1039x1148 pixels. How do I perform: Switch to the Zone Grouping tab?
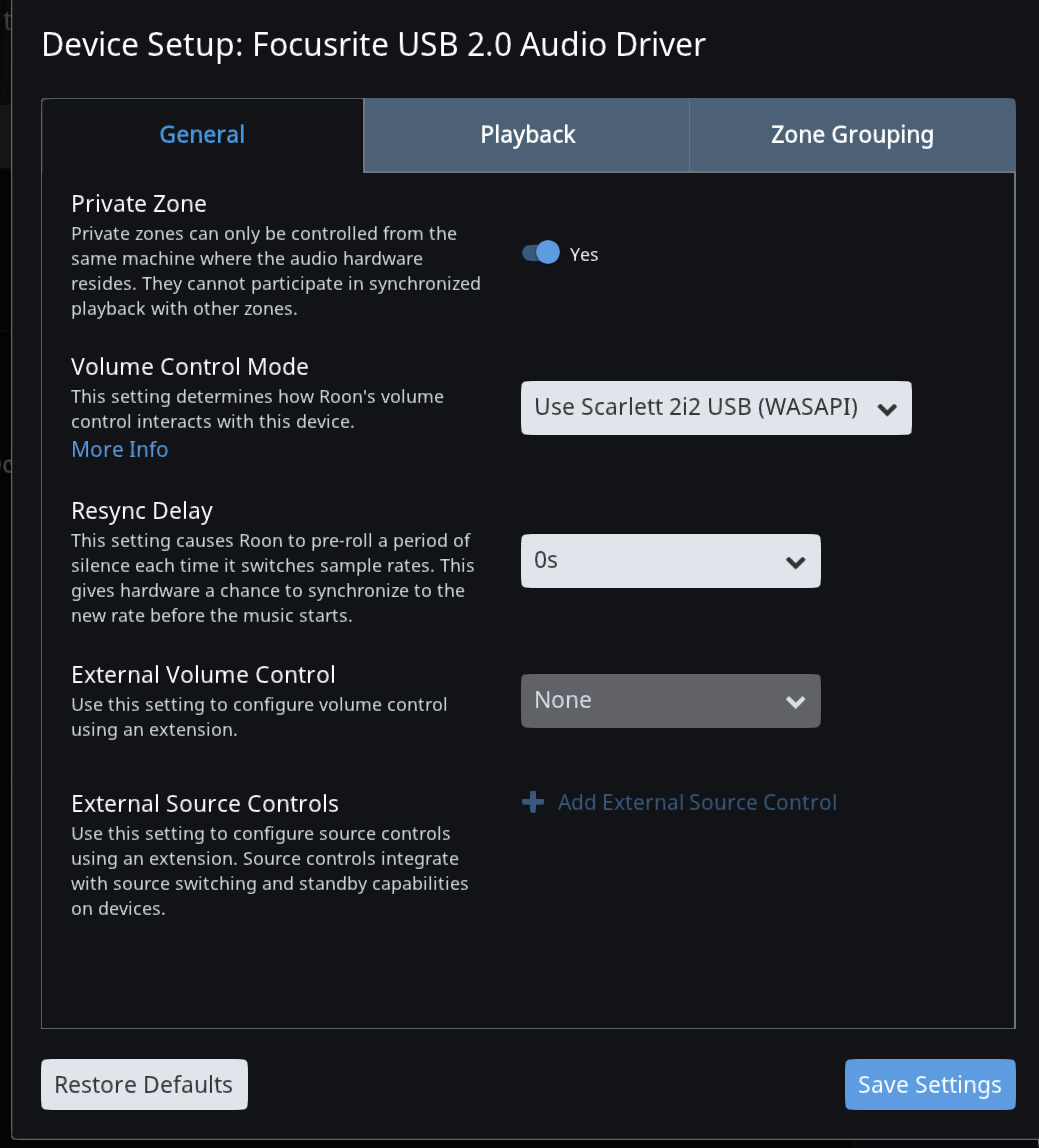pyautogui.click(x=852, y=135)
